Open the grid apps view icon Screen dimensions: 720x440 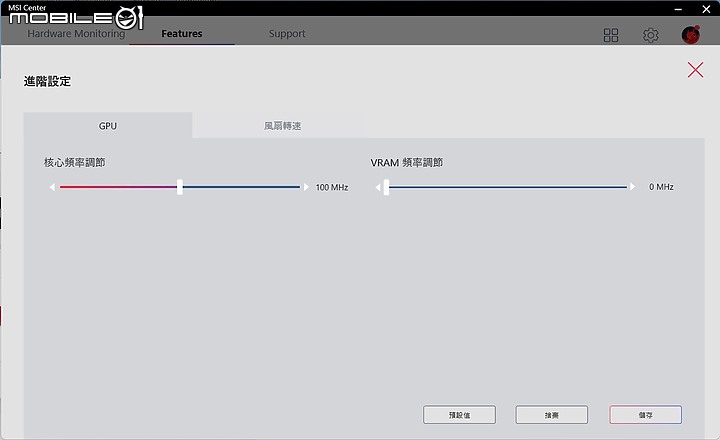tap(611, 35)
